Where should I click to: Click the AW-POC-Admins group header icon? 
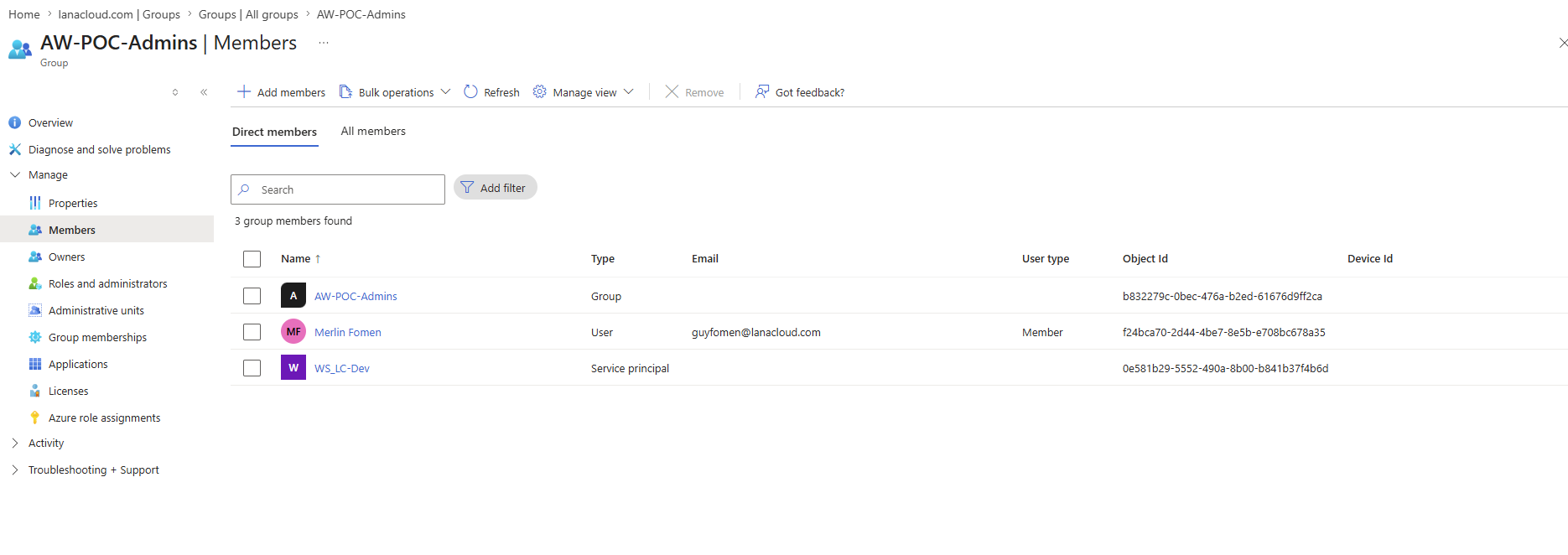pos(20,49)
